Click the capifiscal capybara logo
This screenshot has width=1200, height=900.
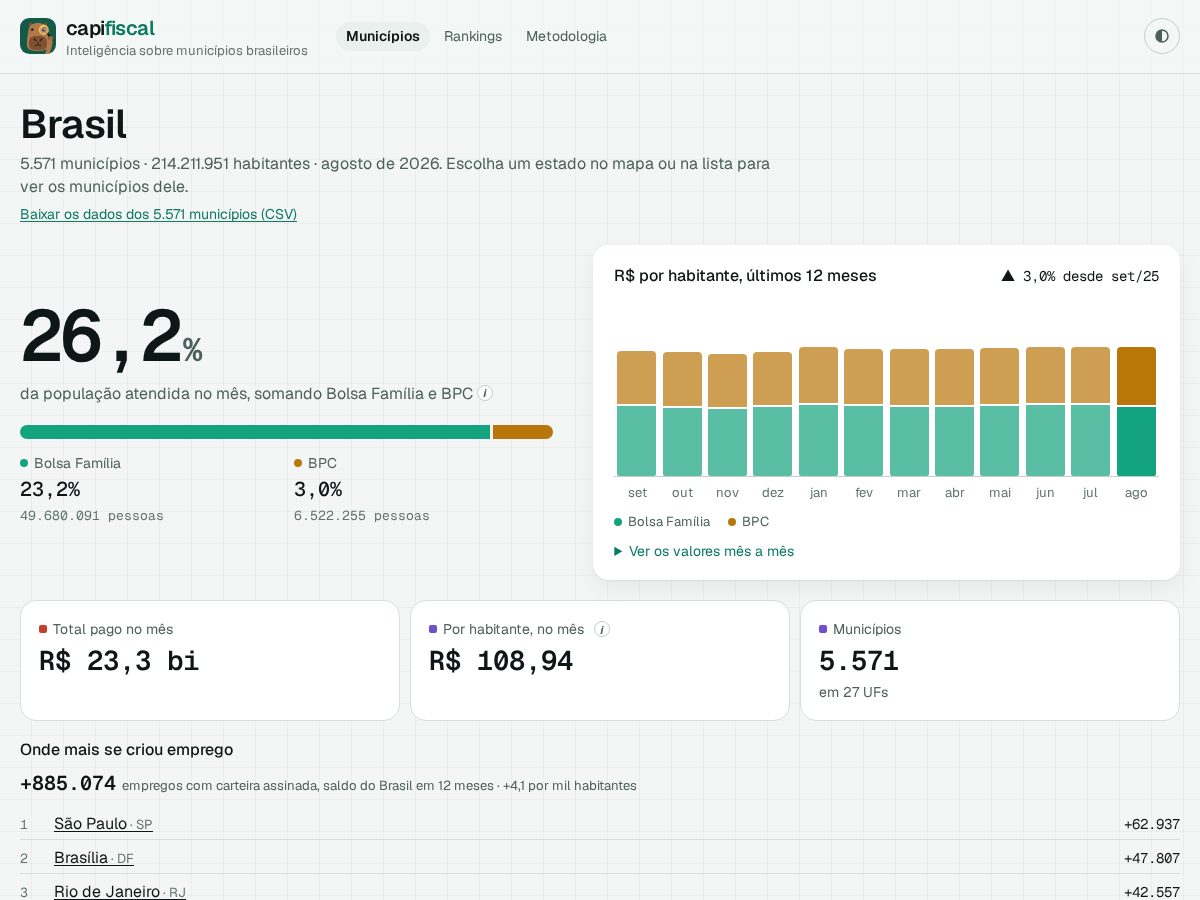[38, 36]
